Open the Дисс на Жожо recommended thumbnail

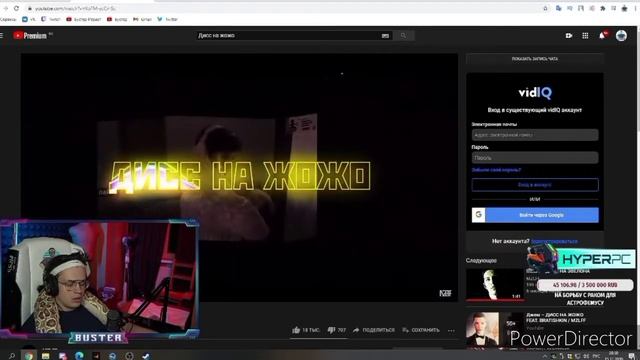click(495, 330)
